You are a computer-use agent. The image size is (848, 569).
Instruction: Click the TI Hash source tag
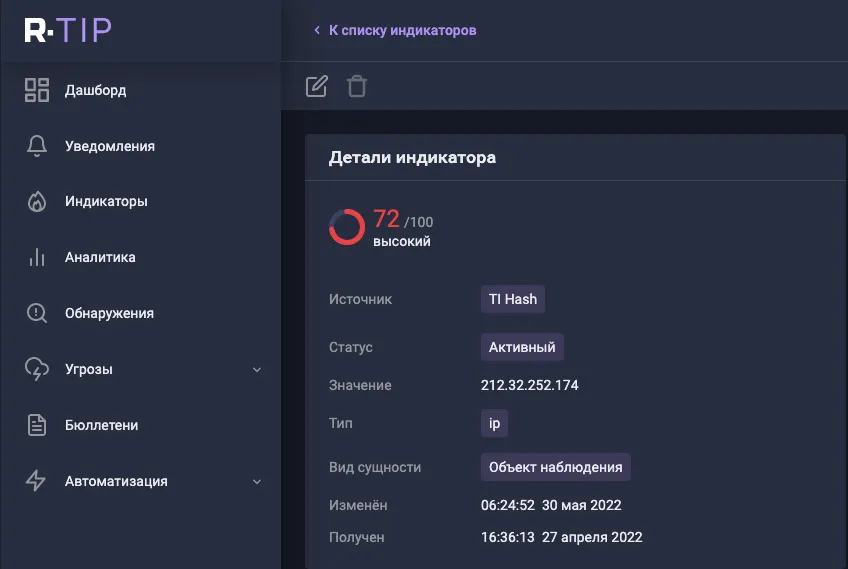coord(513,299)
